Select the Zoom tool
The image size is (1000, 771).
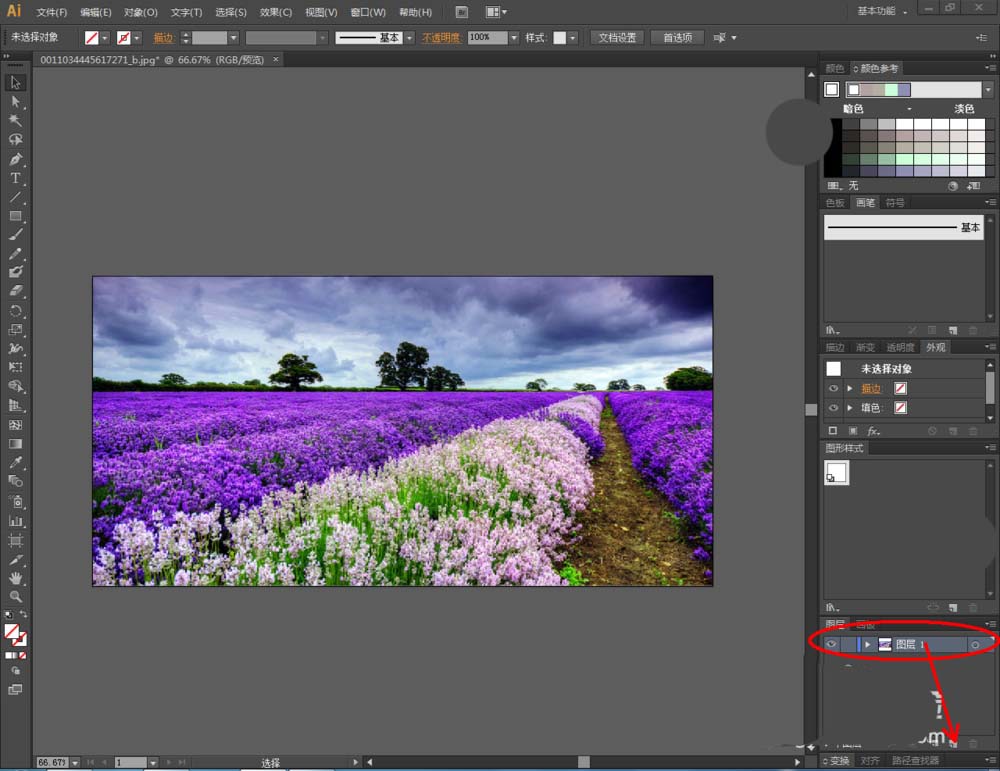[x=15, y=597]
